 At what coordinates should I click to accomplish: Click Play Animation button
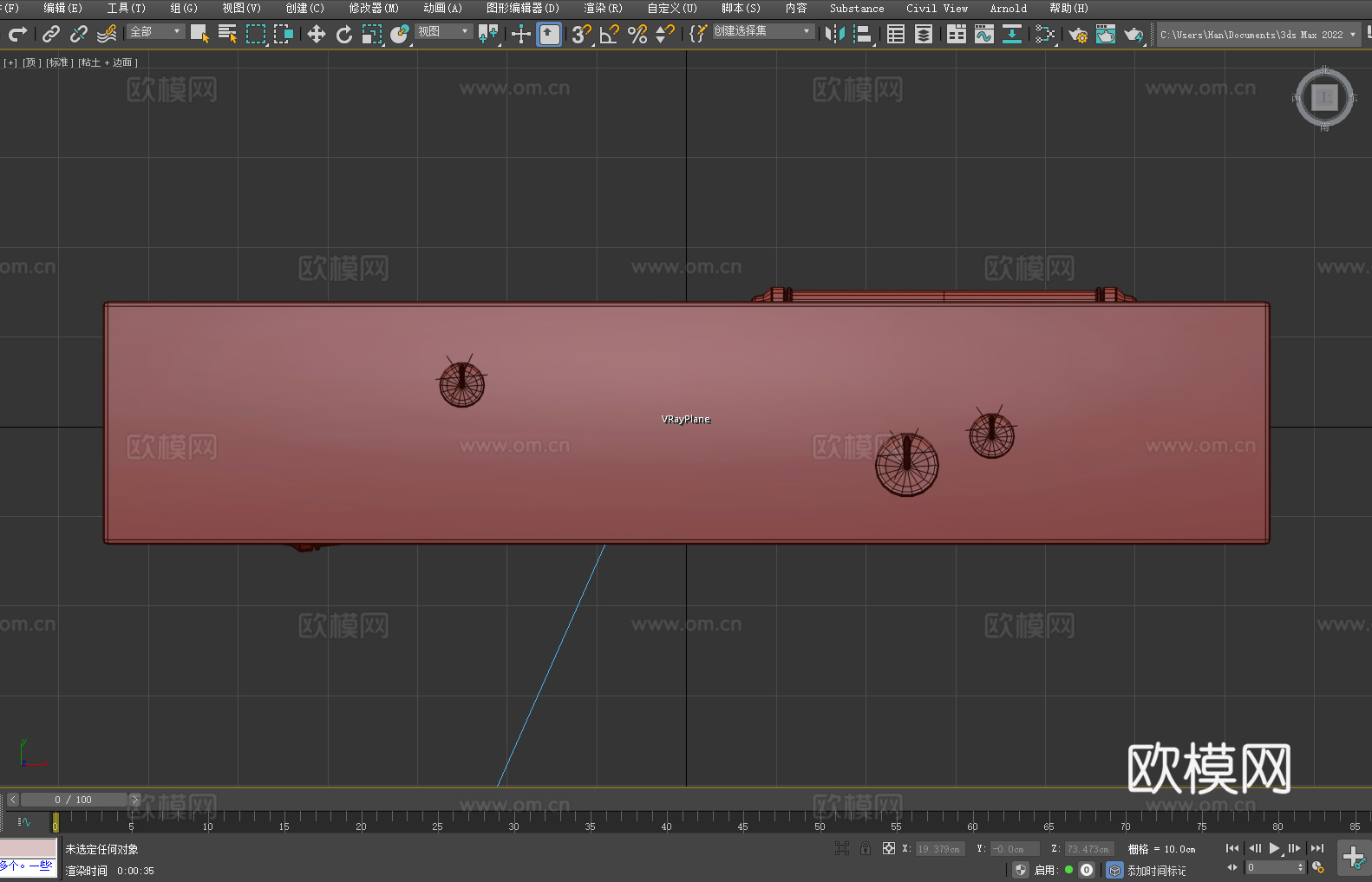pyautogui.click(x=1274, y=848)
